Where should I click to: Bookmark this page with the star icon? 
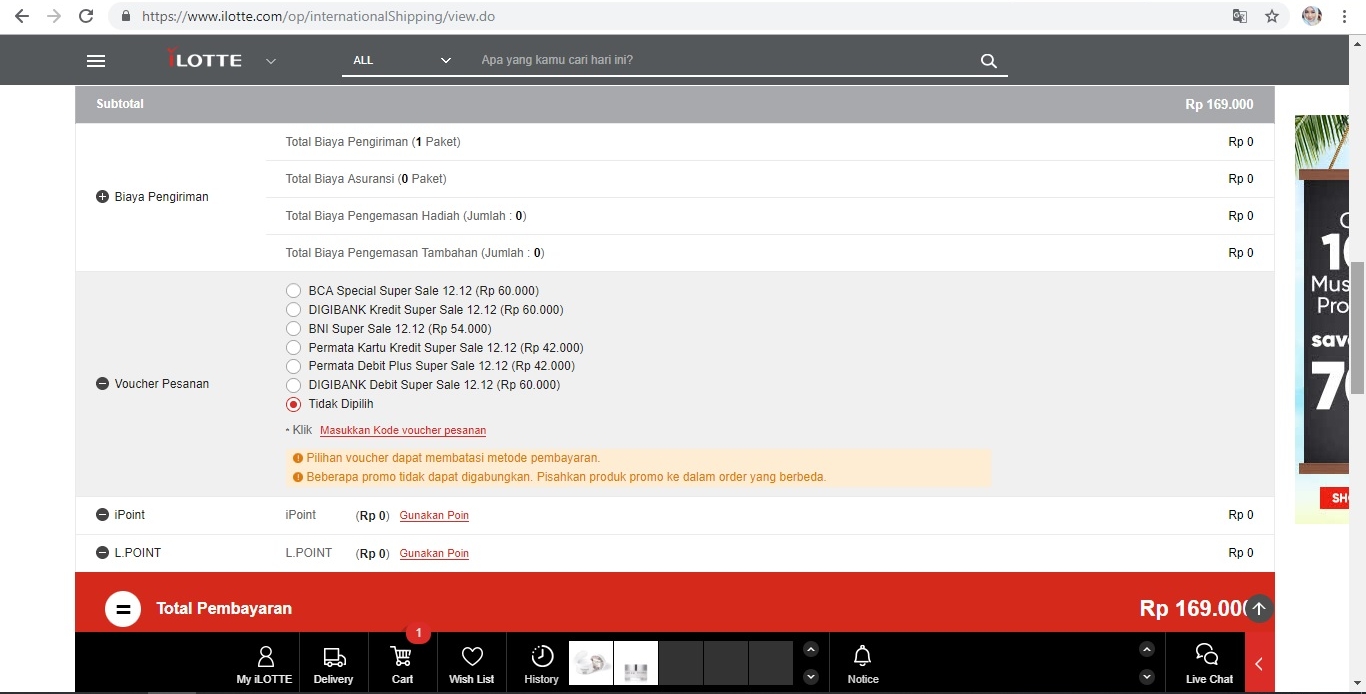[1272, 16]
